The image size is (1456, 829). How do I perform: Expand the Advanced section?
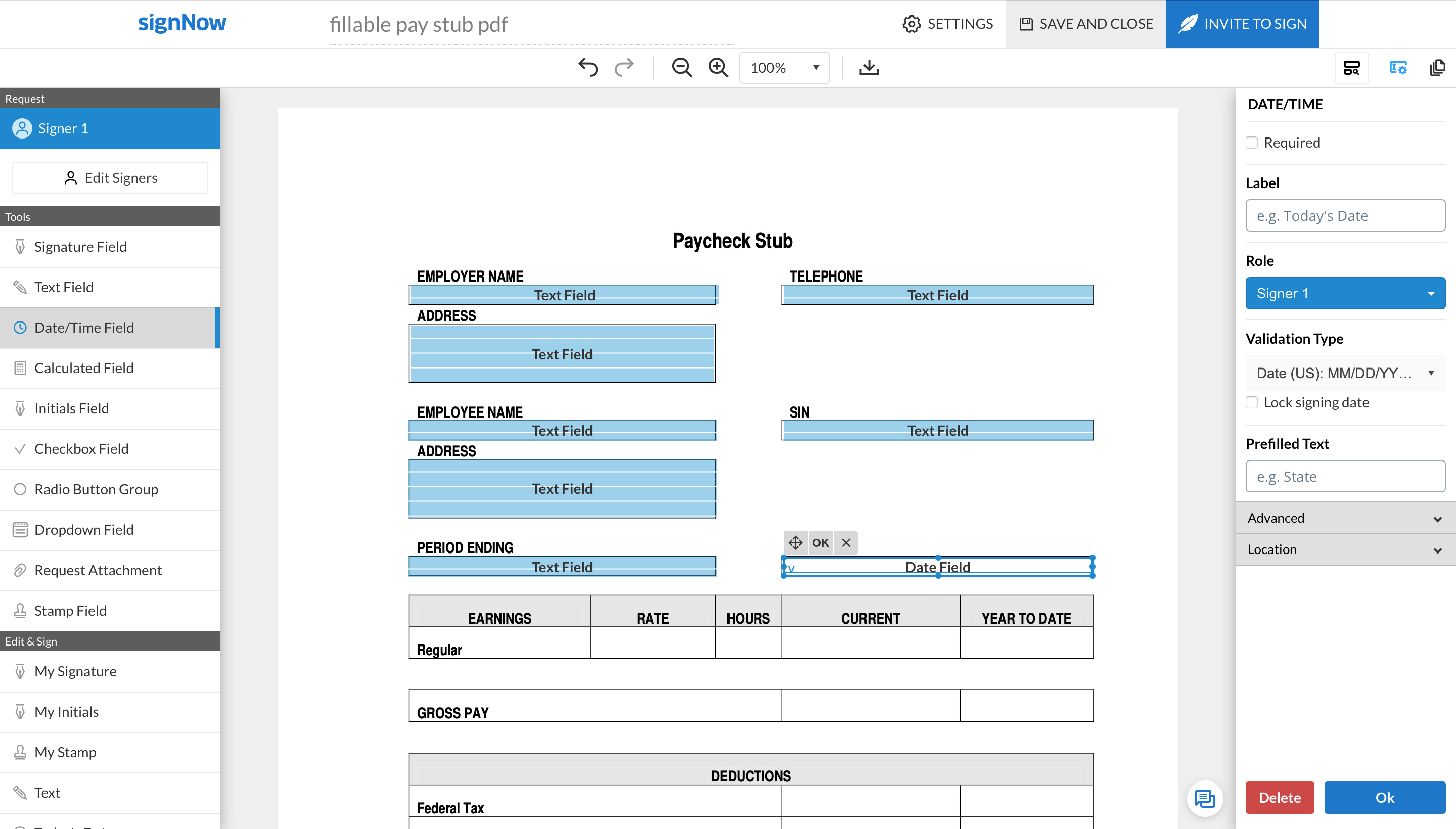[x=1344, y=518]
